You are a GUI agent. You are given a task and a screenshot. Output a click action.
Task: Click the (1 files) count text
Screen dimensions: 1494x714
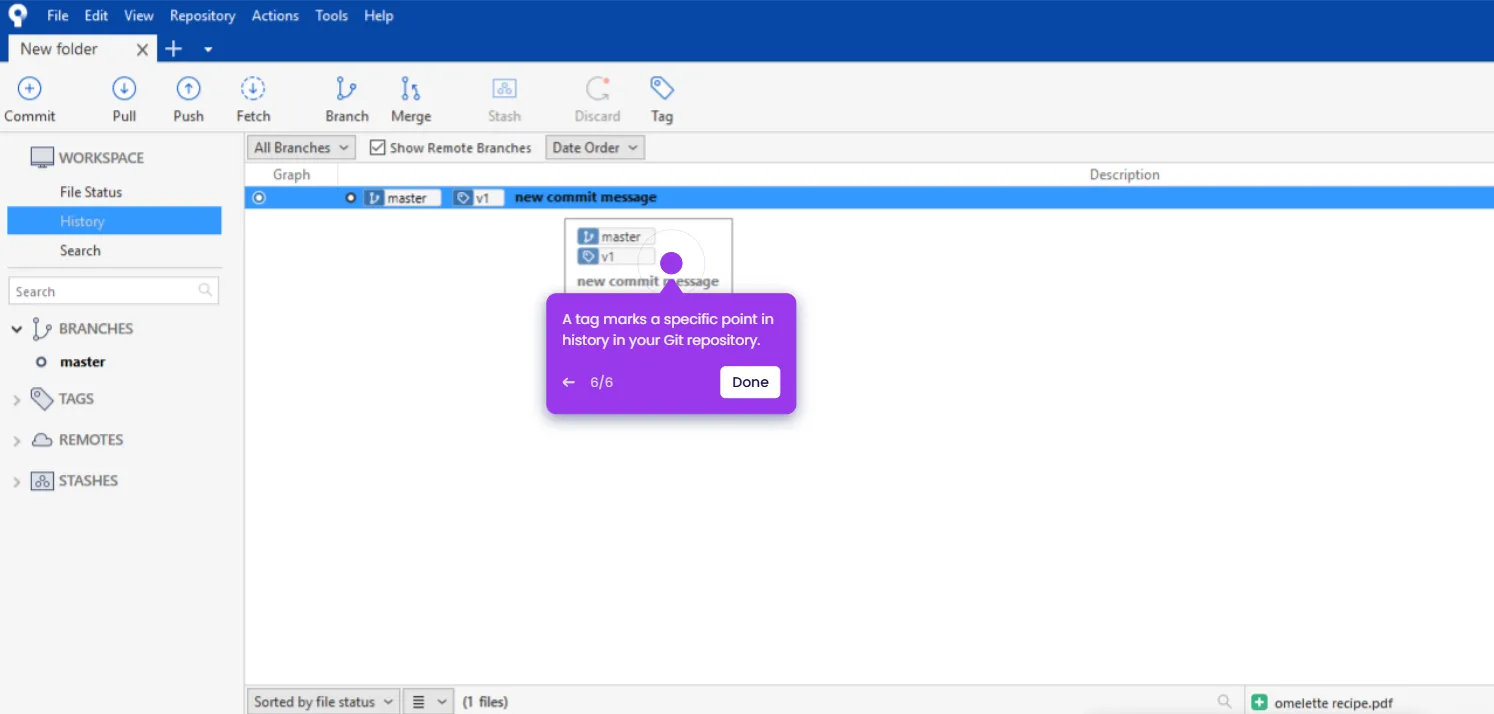485,702
